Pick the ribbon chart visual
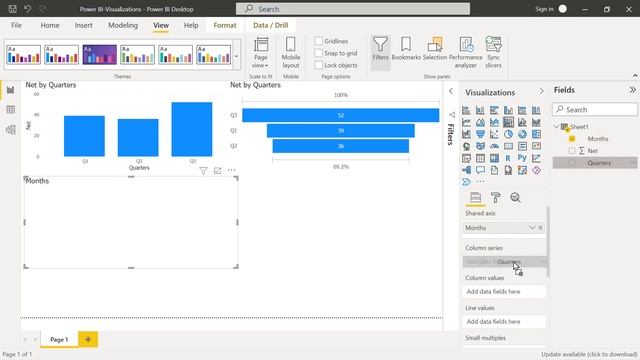The height and width of the screenshot is (360, 640). point(536,122)
